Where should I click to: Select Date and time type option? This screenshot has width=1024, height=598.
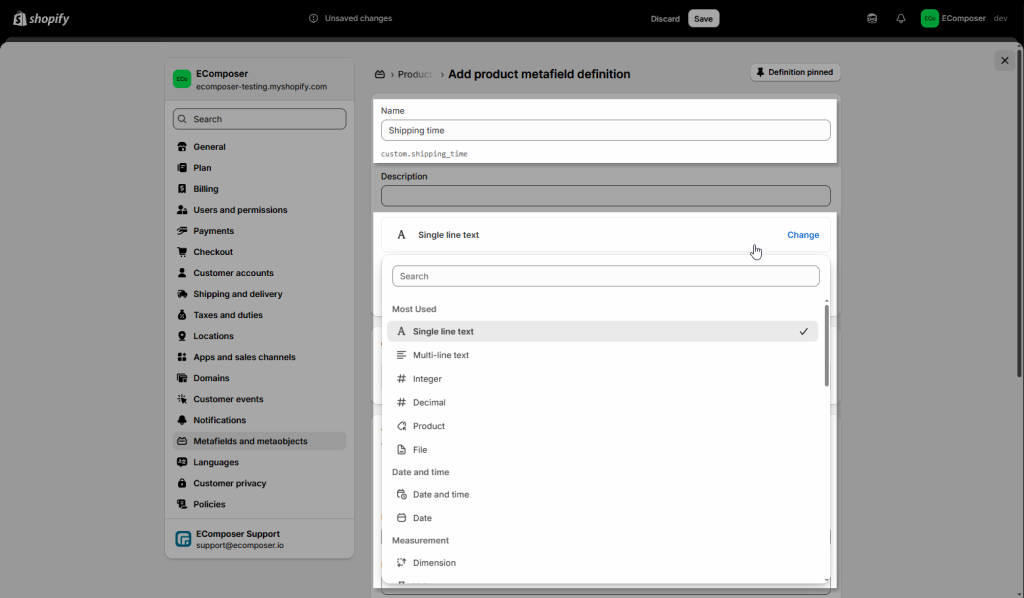point(602,495)
